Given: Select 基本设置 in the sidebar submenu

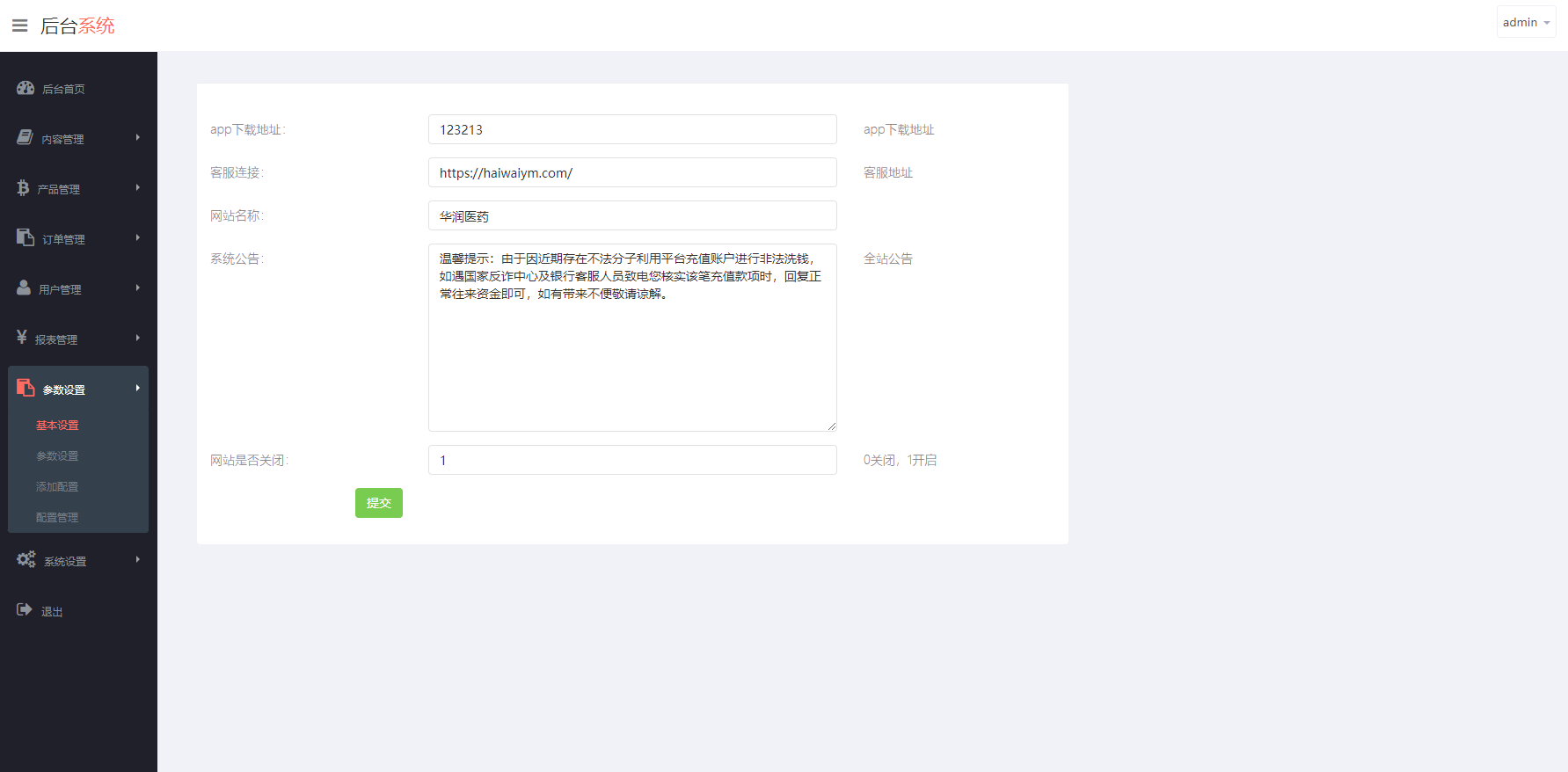Looking at the screenshot, I should (57, 426).
